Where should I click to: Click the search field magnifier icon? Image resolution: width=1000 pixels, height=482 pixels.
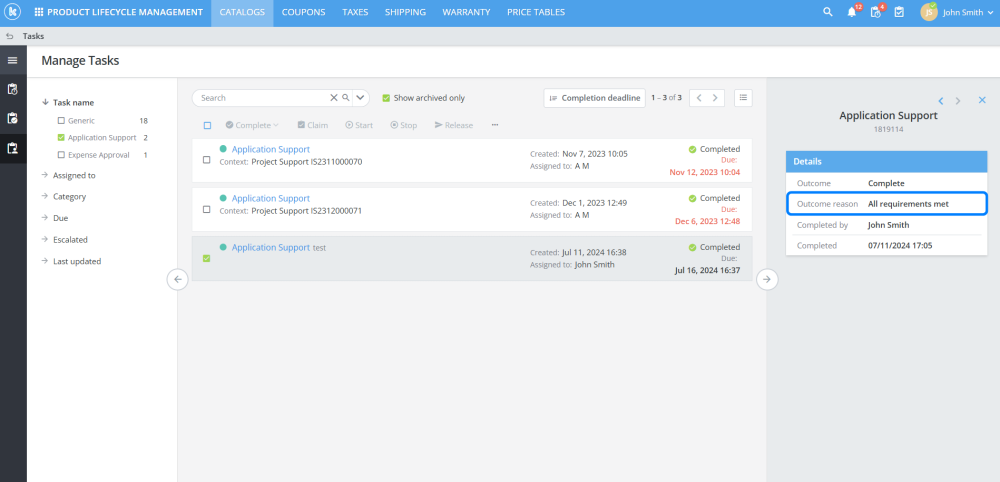(346, 98)
